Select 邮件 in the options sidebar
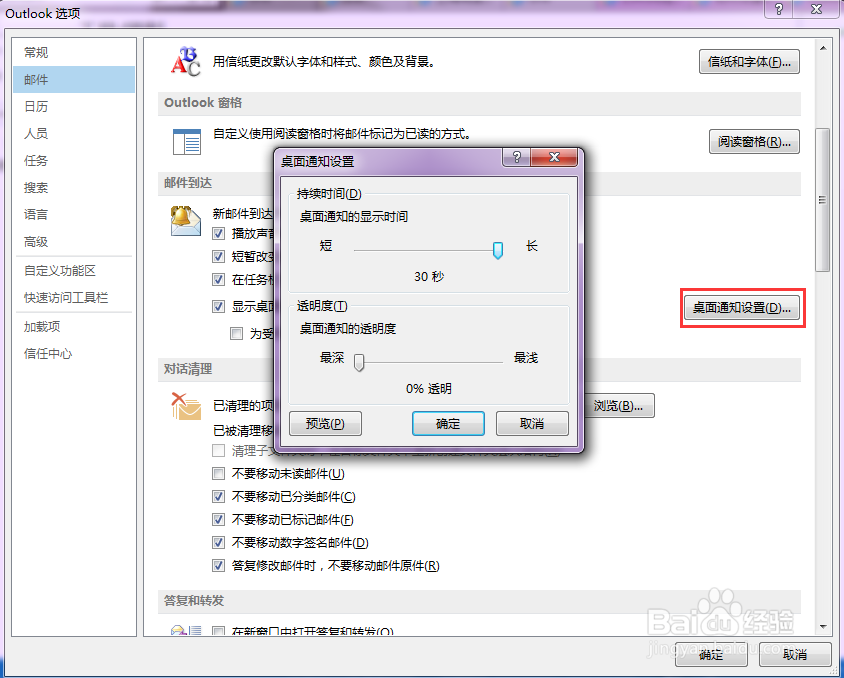This screenshot has width=844, height=678. (x=74, y=80)
